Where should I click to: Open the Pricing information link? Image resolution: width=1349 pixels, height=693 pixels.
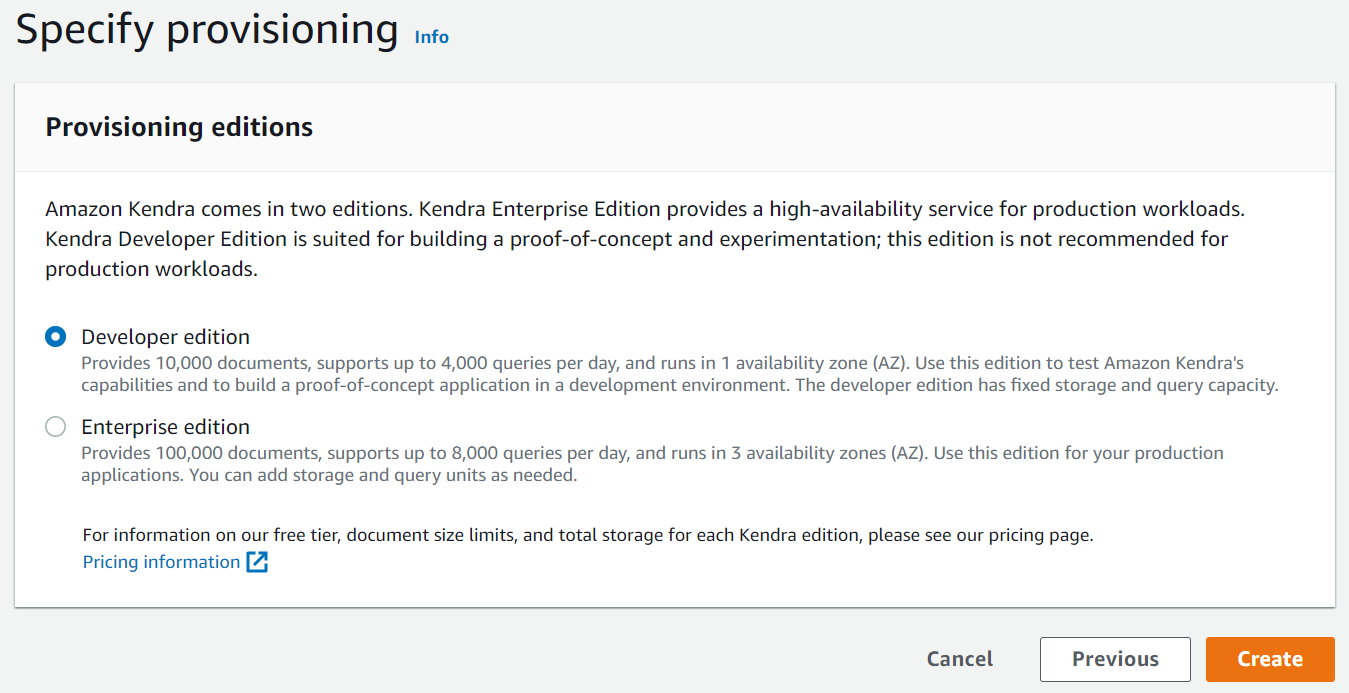tap(161, 562)
